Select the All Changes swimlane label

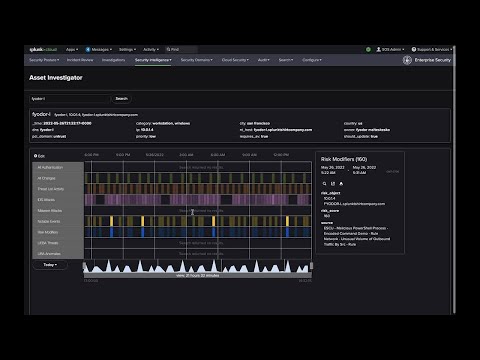pos(58,178)
